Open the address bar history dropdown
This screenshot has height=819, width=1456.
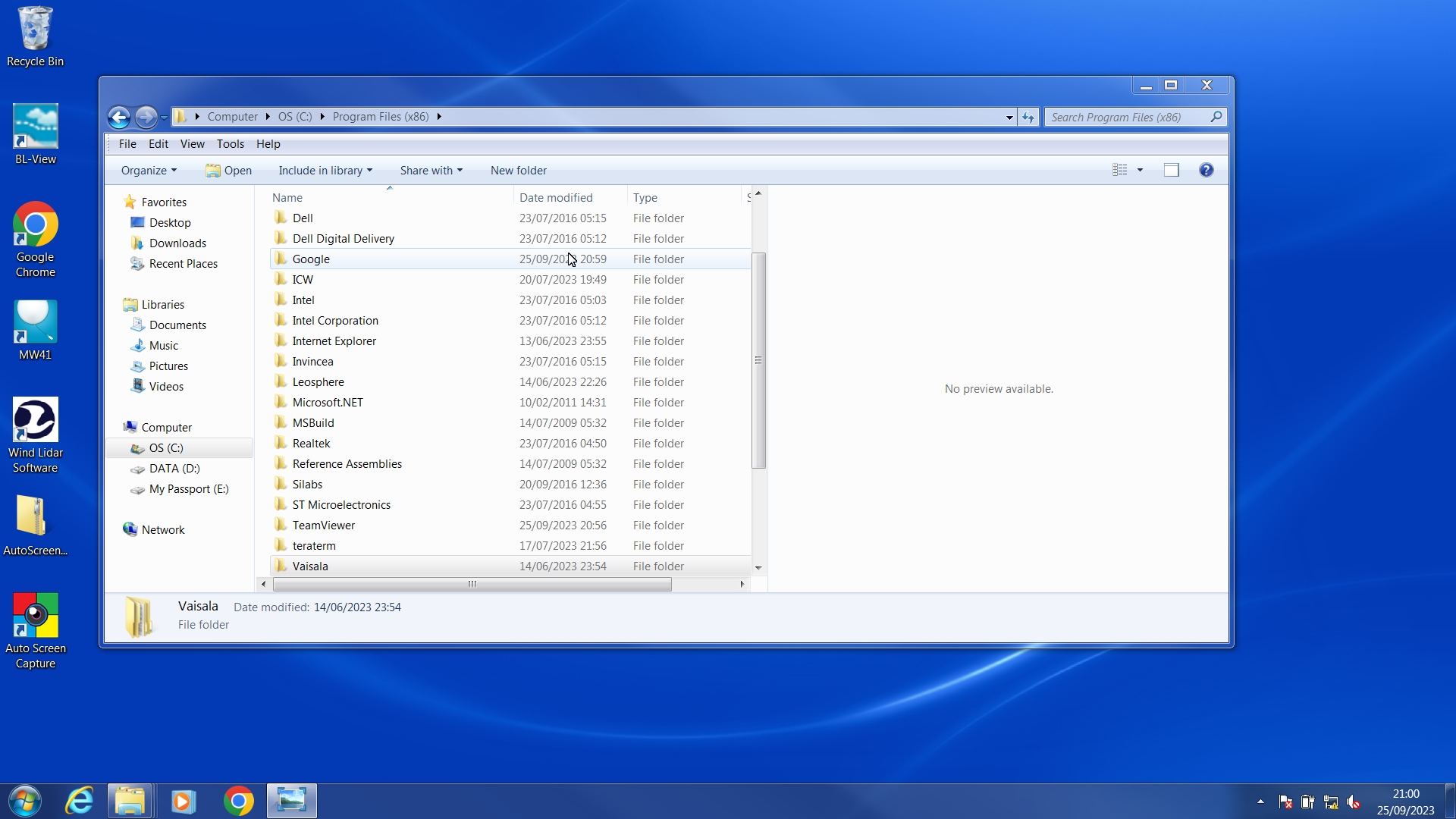1009,117
